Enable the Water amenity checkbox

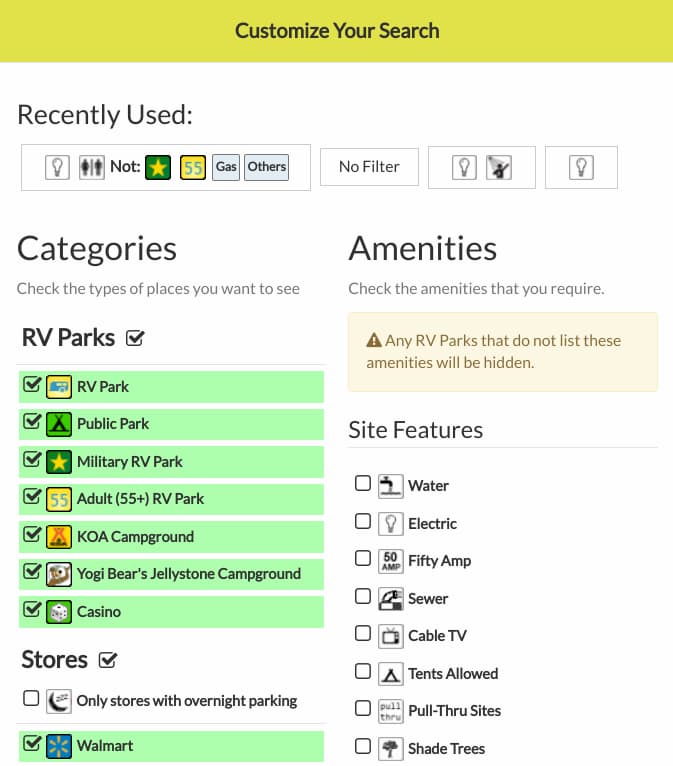coord(363,483)
